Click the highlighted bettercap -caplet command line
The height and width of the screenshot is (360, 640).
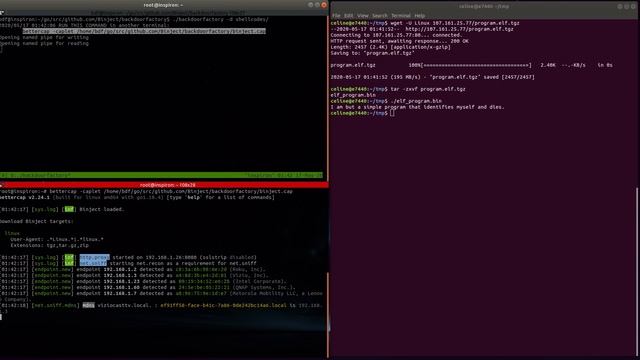coord(144,31)
